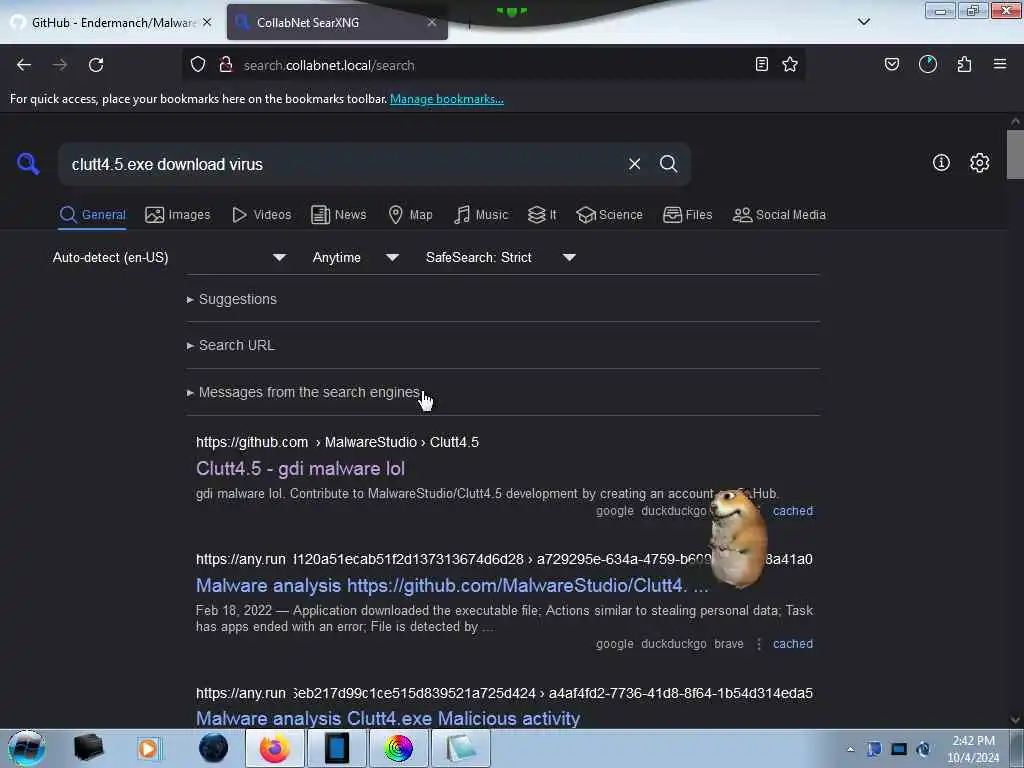Go back to the previous page
This screenshot has width=1024, height=768.
pyautogui.click(x=24, y=65)
